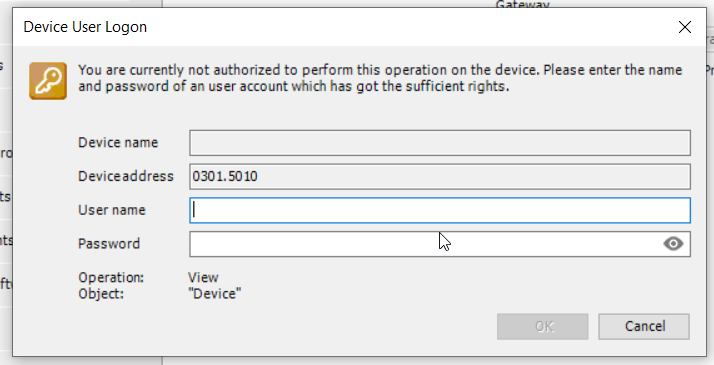Image resolution: width=714 pixels, height=365 pixels.
Task: Toggle password visibility with the eye icon
Action: tap(673, 244)
